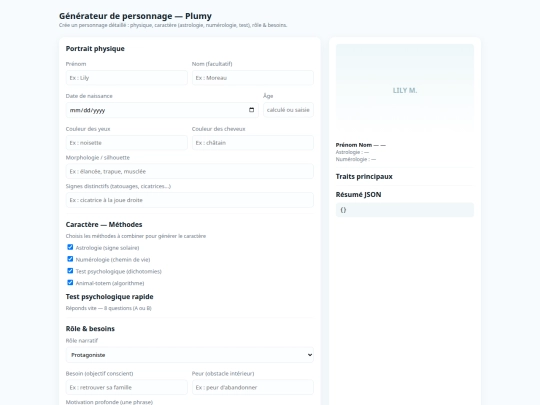The height and width of the screenshot is (405, 540).
Task: Click the Caractère — Méthodes heading
Action: (104, 225)
